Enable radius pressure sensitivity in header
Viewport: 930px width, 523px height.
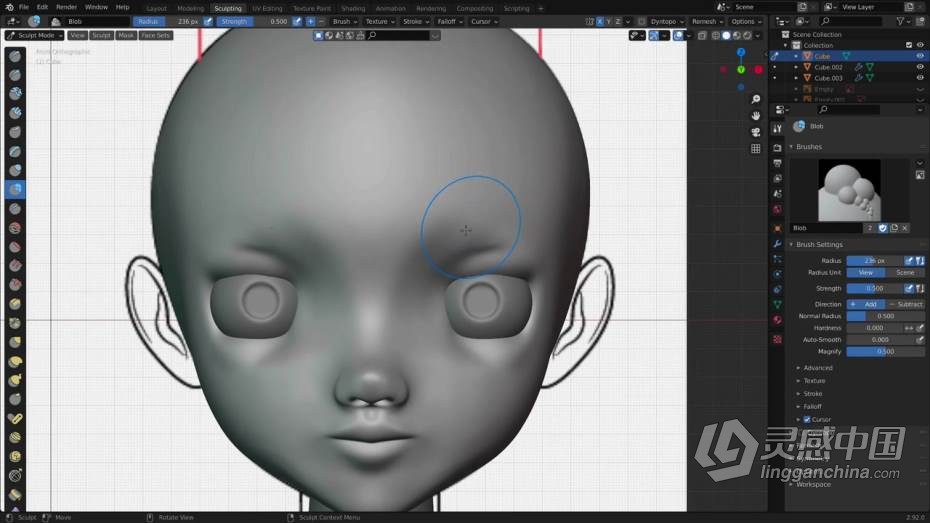tap(208, 21)
